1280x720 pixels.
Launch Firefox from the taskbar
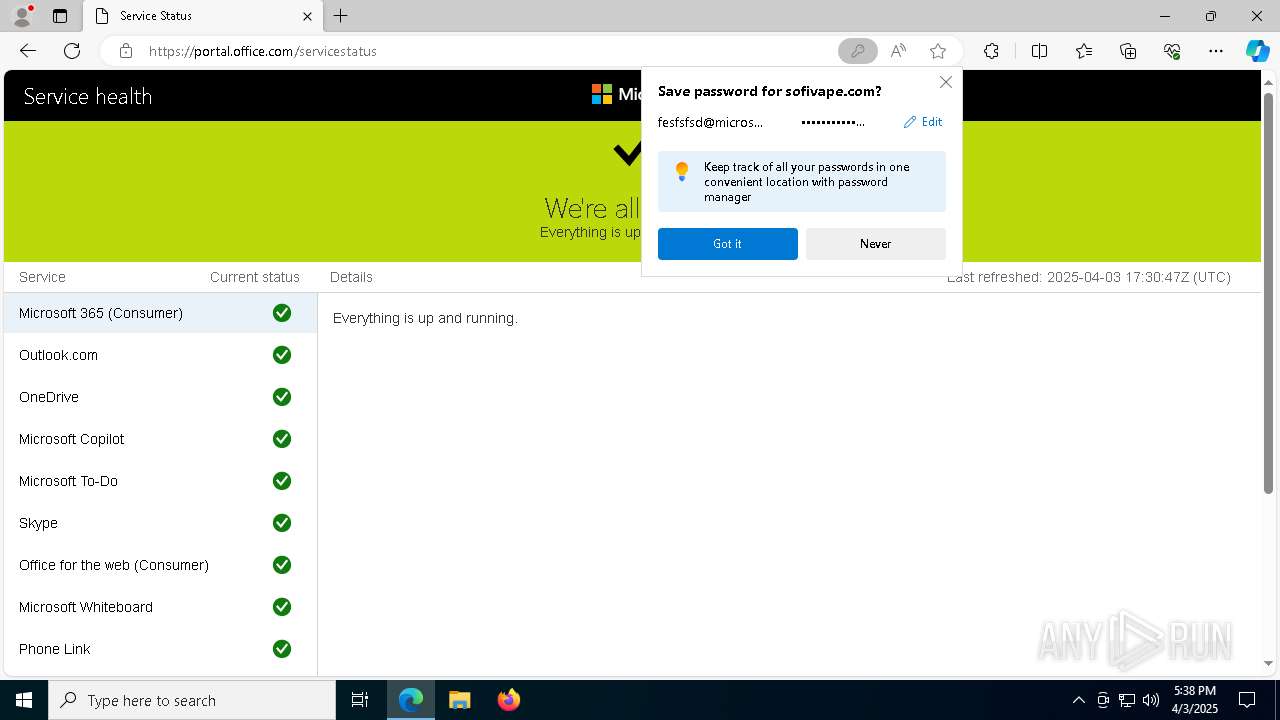(x=509, y=700)
